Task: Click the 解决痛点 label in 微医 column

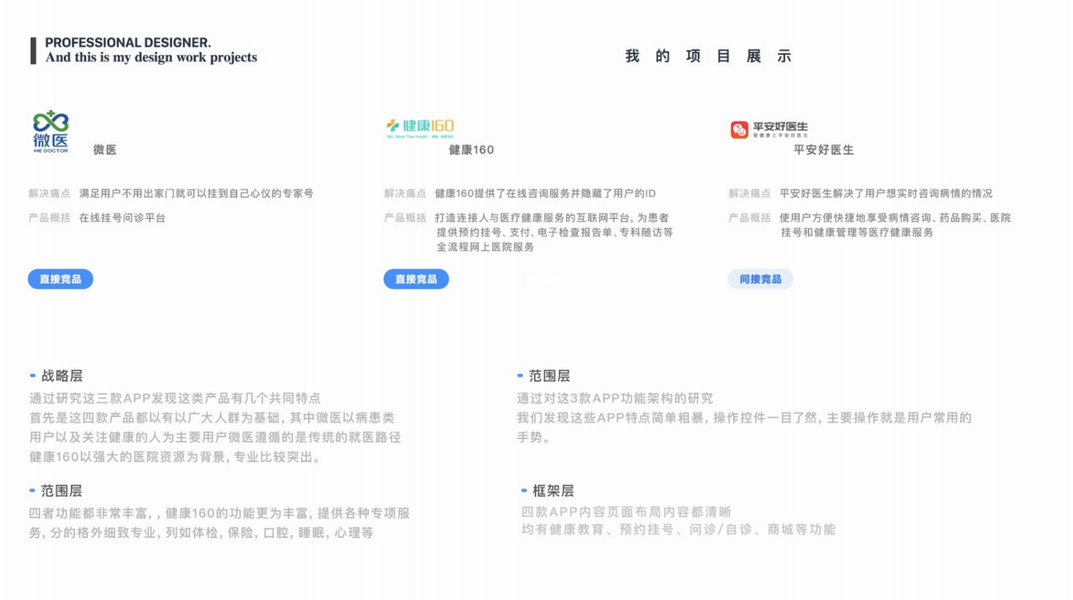Action: [x=49, y=194]
